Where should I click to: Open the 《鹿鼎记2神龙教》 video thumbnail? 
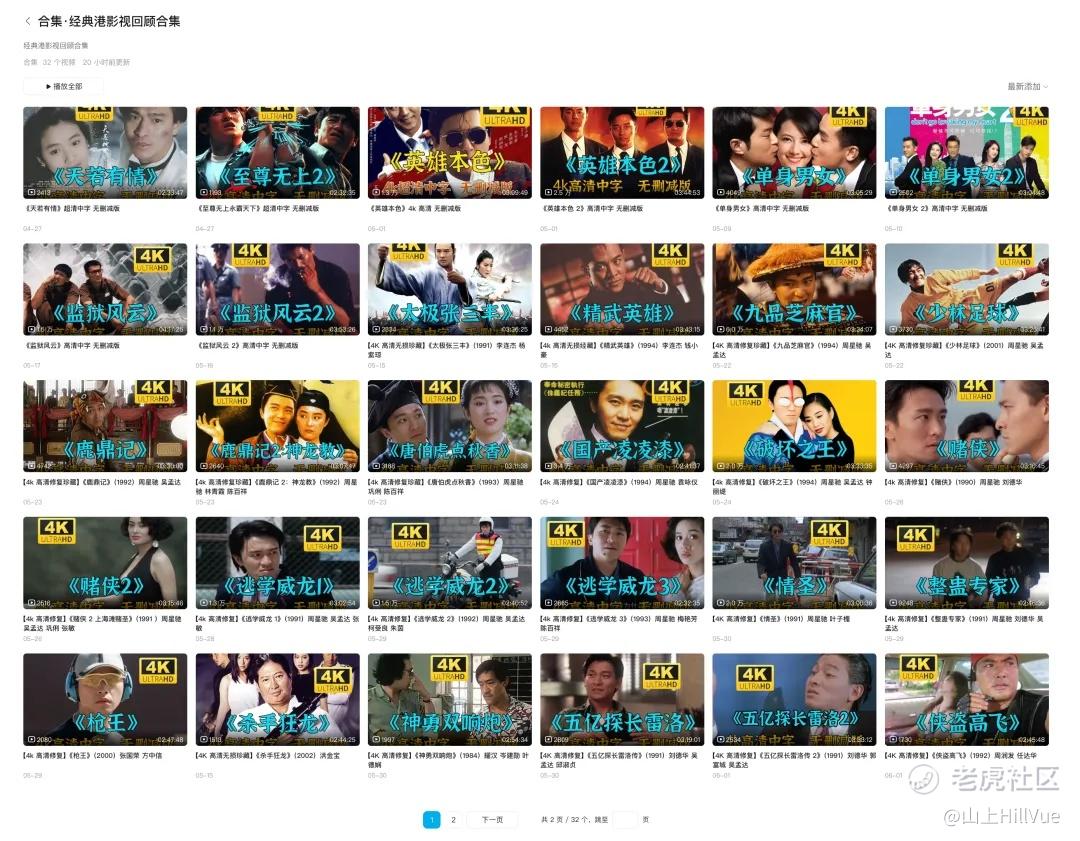tap(278, 426)
